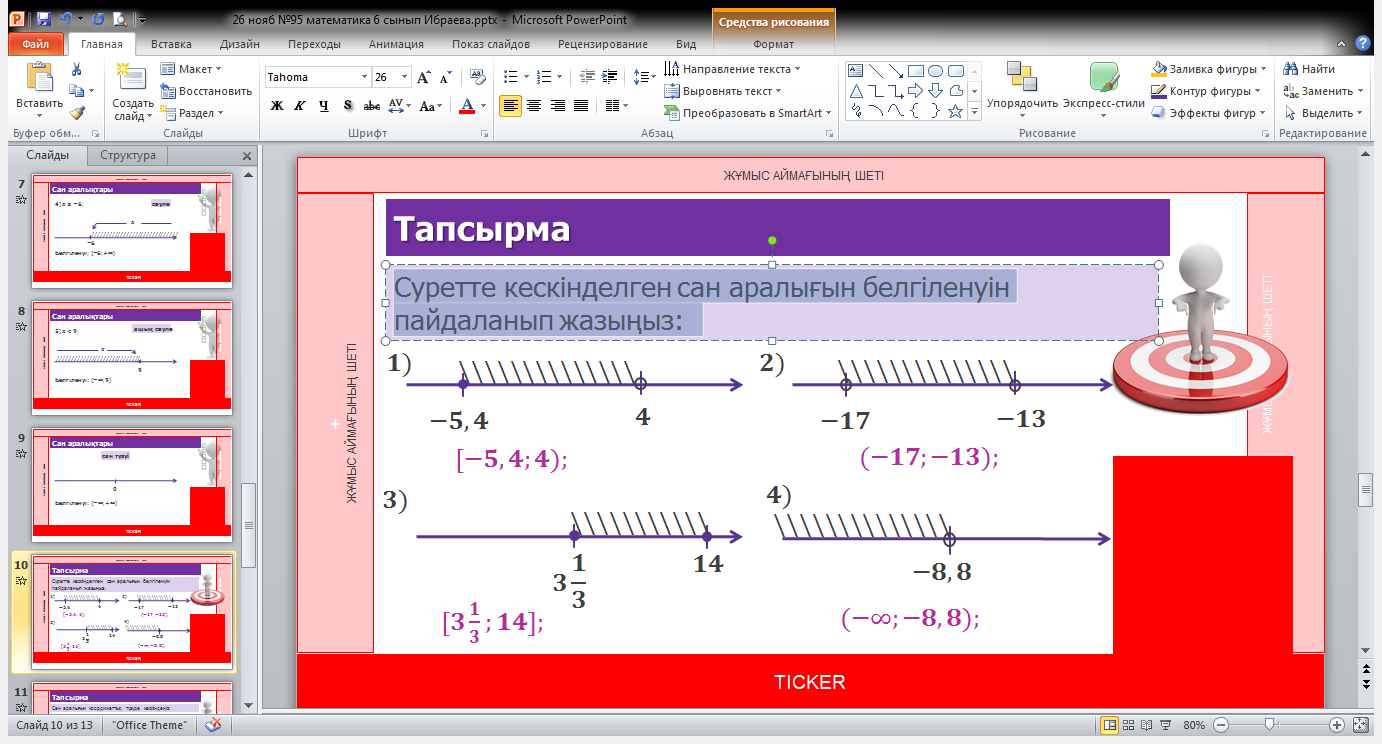Switch to Структура outline pane tab
The height and width of the screenshot is (744, 1382).
click(x=128, y=155)
